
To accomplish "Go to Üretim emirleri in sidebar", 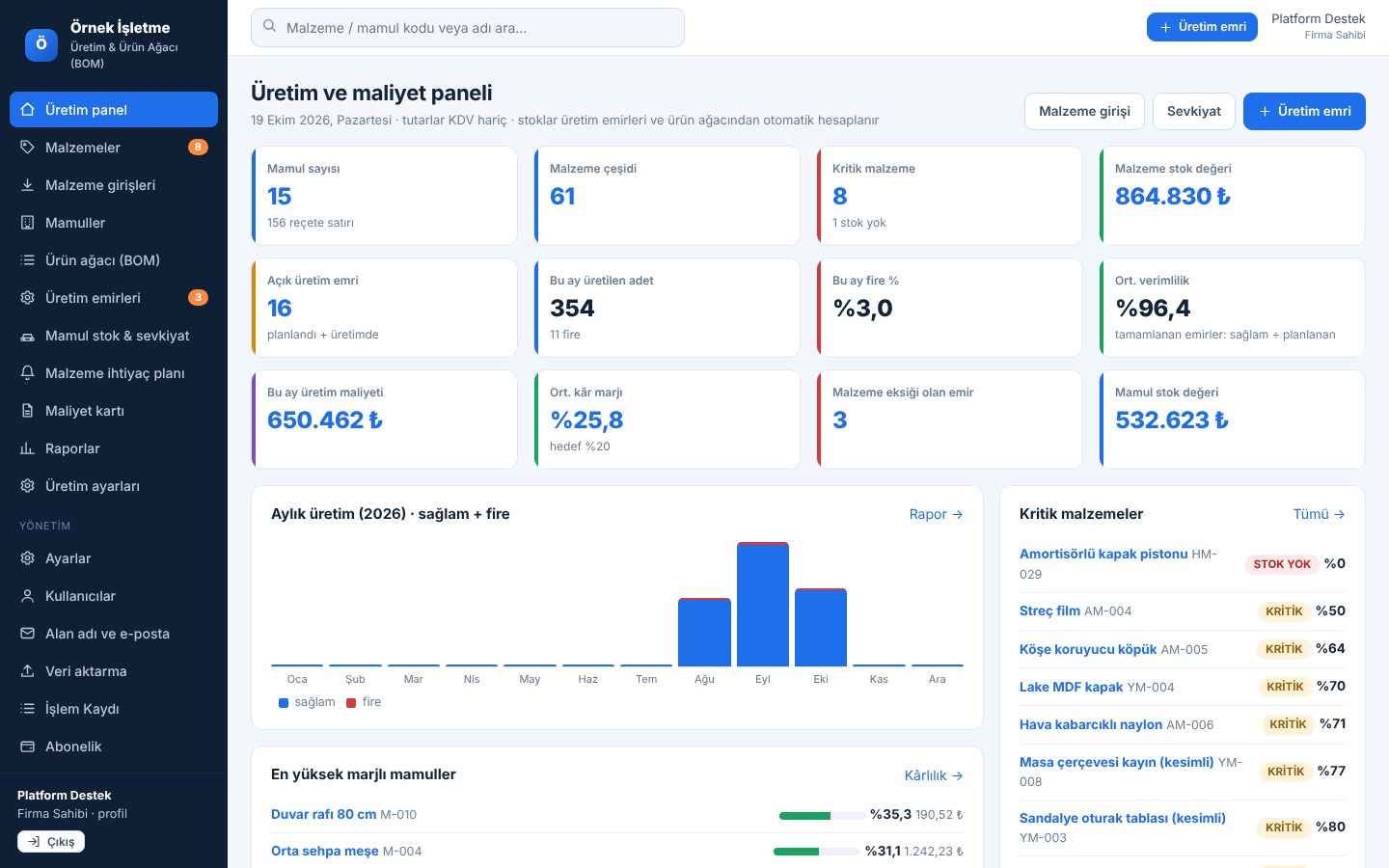I will (114, 297).
